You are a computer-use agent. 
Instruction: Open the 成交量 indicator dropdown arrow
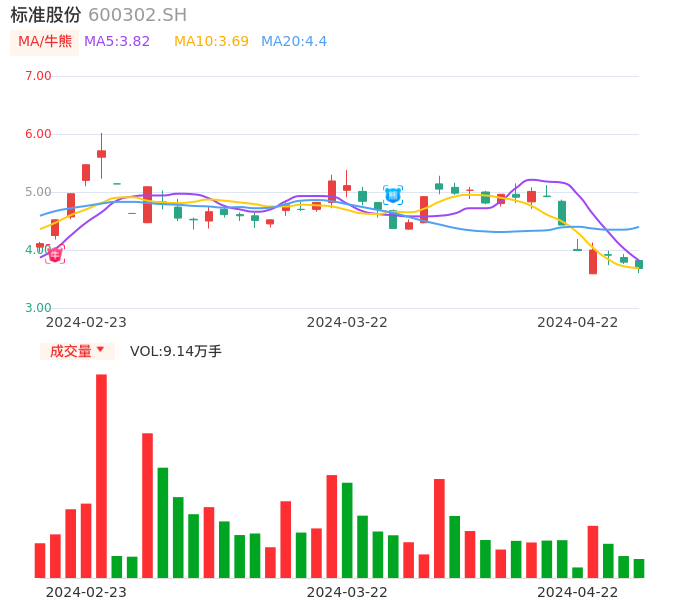click(100, 350)
